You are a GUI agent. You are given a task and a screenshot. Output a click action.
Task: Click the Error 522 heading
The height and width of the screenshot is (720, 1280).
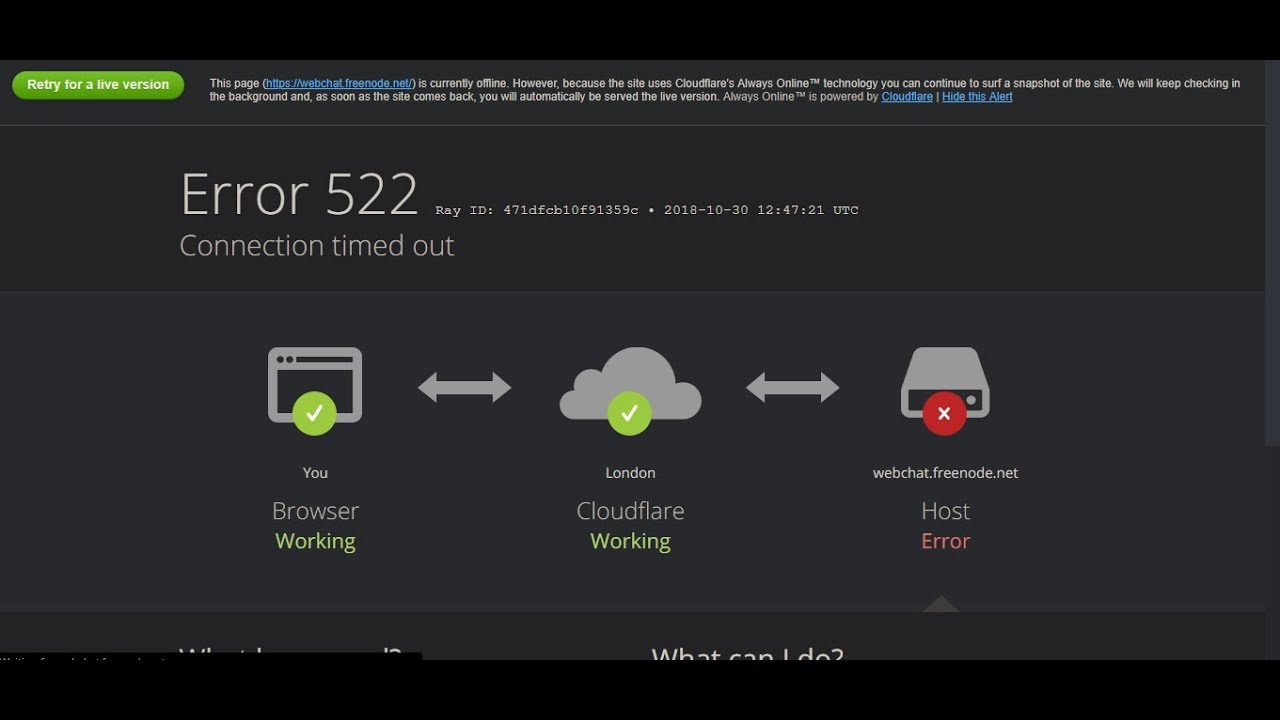299,194
